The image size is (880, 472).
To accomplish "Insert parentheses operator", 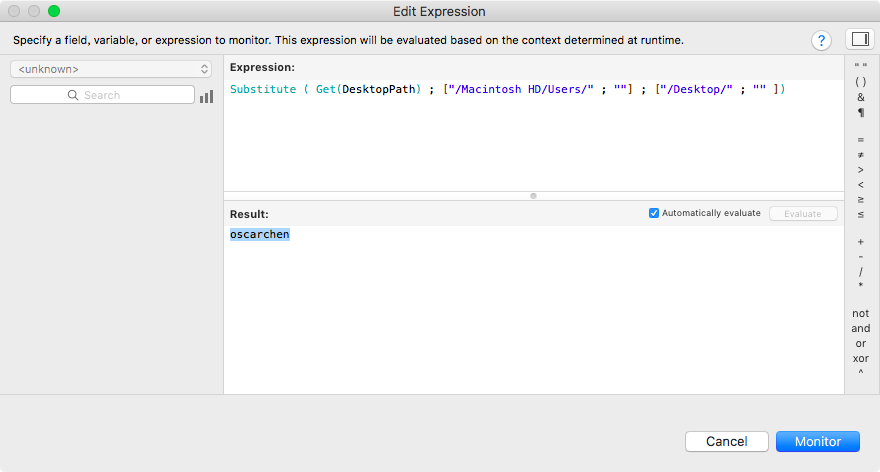I will point(860,82).
